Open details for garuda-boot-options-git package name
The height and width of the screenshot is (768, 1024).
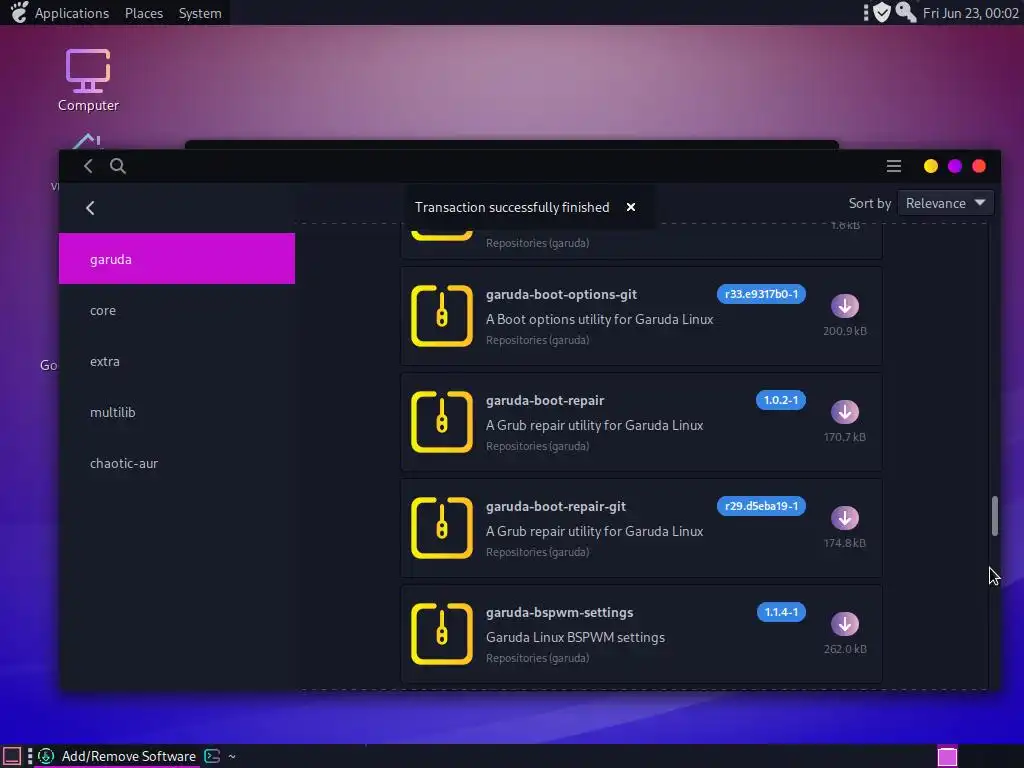(x=561, y=295)
